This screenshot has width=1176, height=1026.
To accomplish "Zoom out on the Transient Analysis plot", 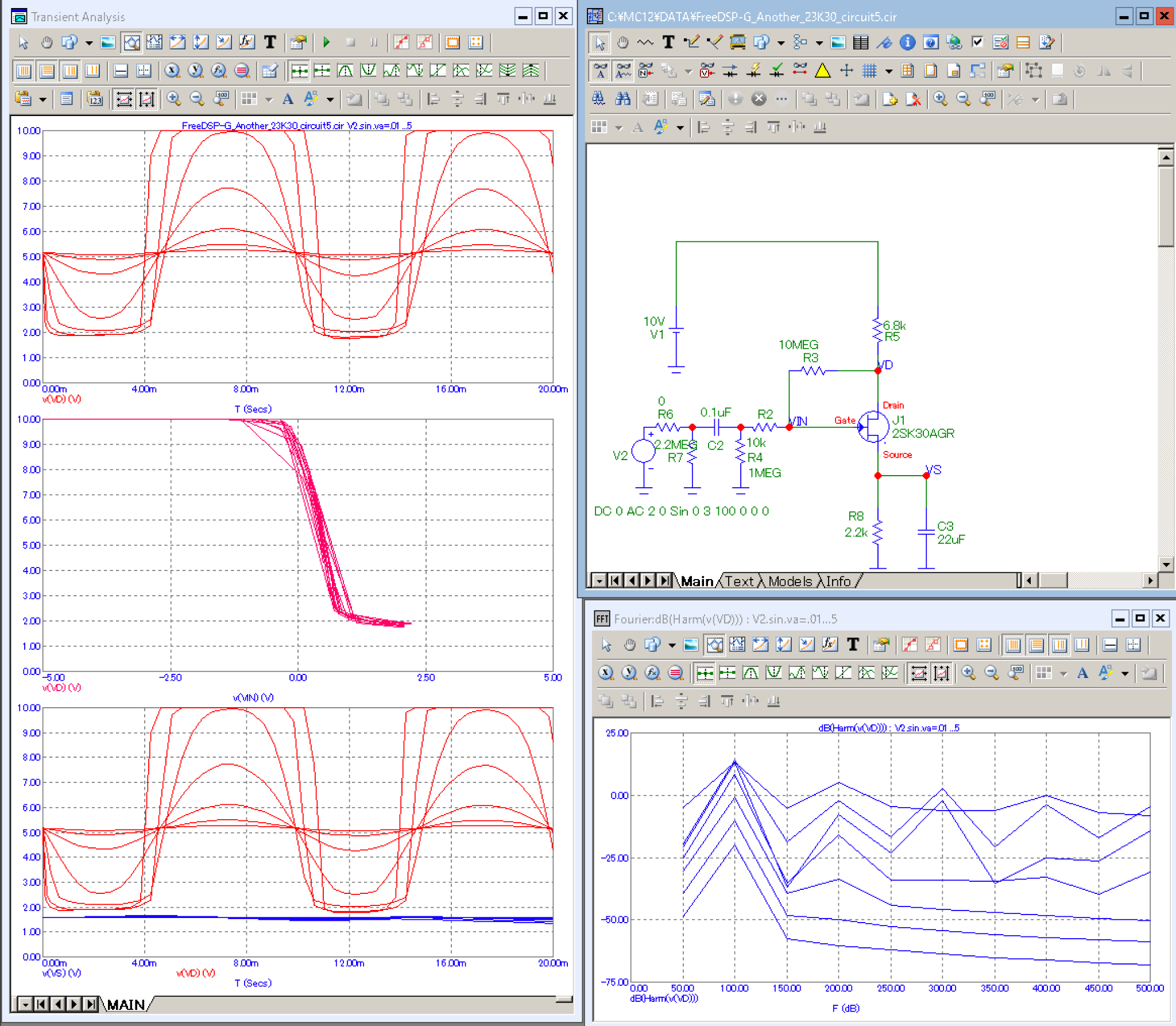I will pyautogui.click(x=197, y=99).
